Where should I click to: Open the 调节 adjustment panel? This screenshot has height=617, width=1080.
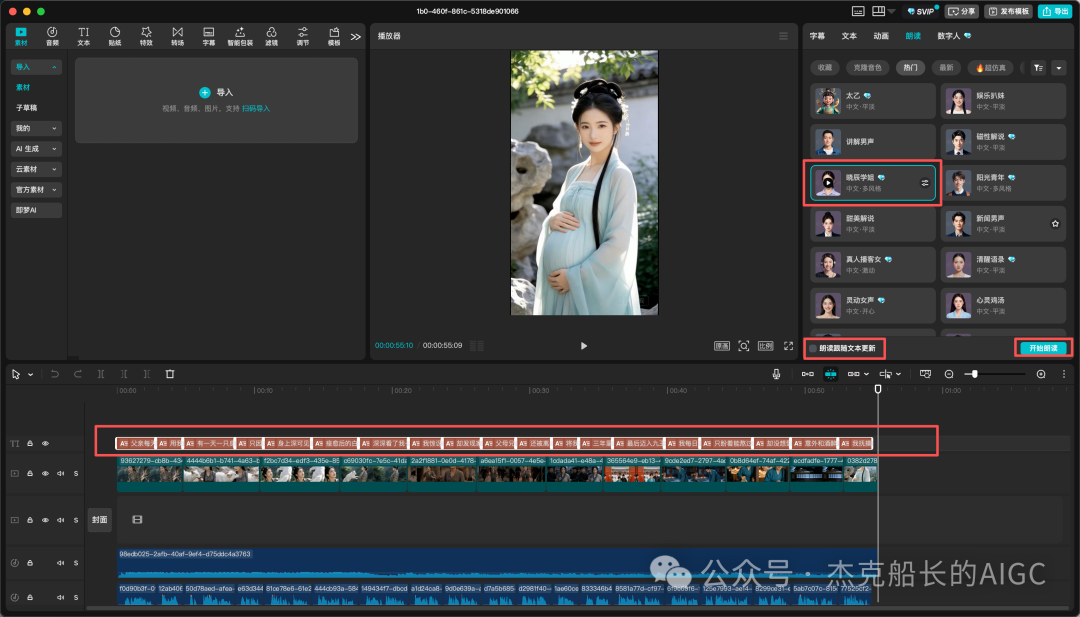click(303, 36)
